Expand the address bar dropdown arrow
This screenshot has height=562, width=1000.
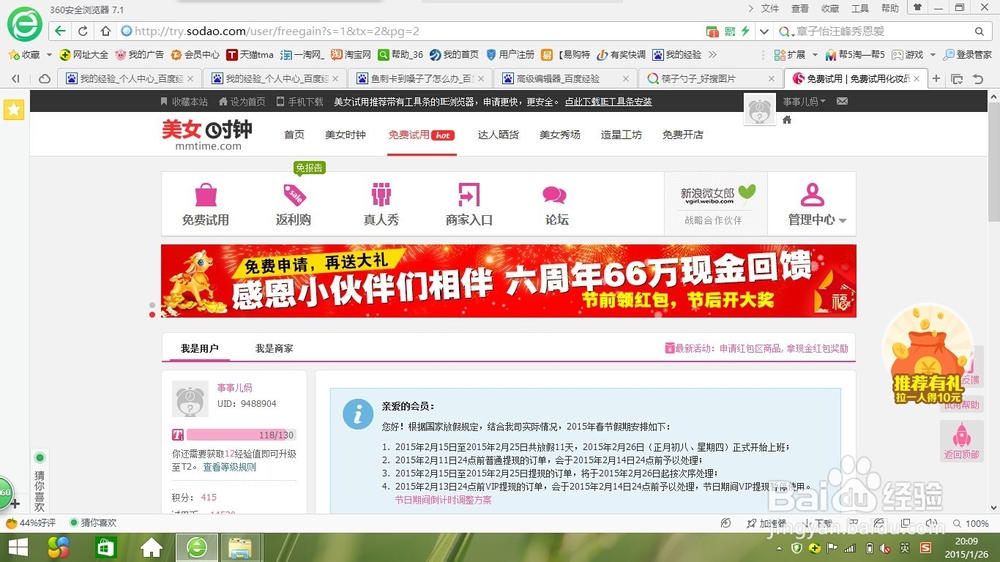click(763, 31)
